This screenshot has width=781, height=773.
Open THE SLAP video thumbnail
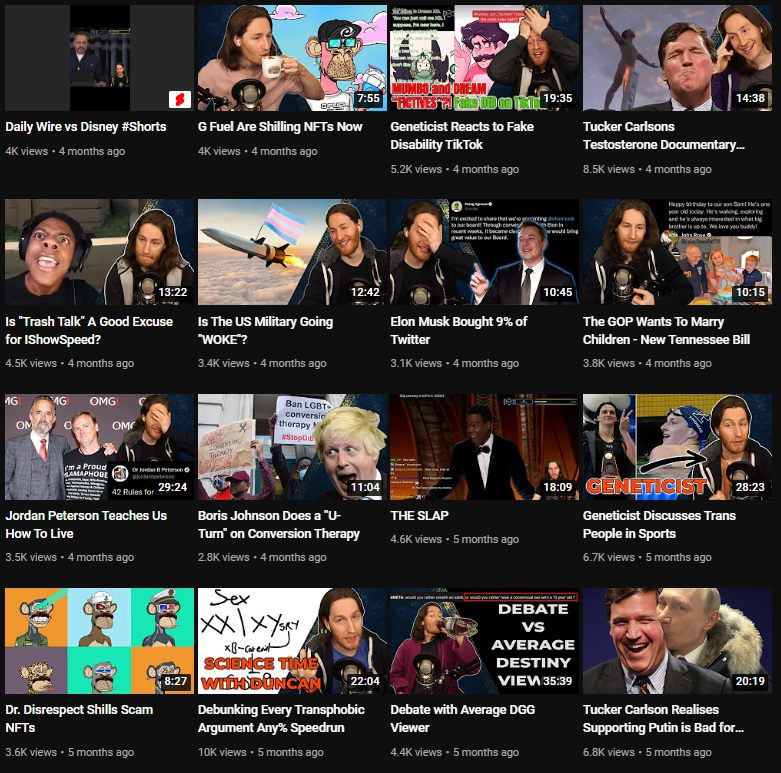(x=485, y=447)
